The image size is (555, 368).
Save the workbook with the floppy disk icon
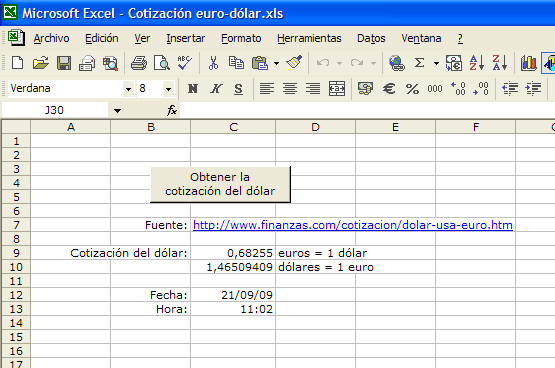pyautogui.click(x=64, y=63)
